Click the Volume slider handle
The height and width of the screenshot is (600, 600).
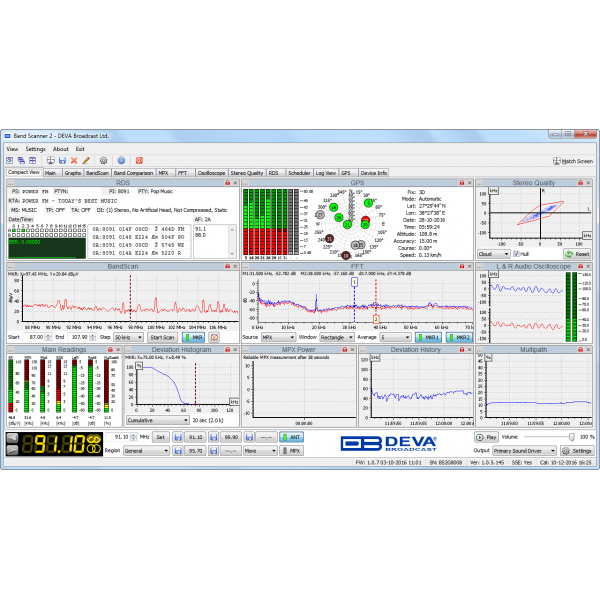pos(571,437)
